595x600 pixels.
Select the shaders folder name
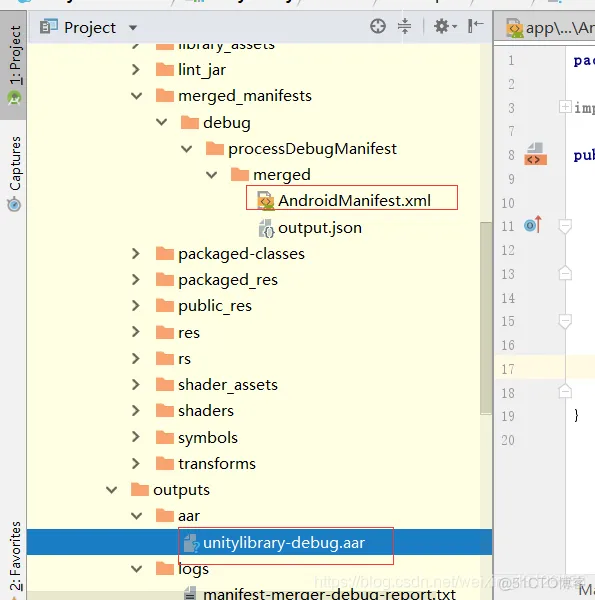pyautogui.click(x=206, y=411)
